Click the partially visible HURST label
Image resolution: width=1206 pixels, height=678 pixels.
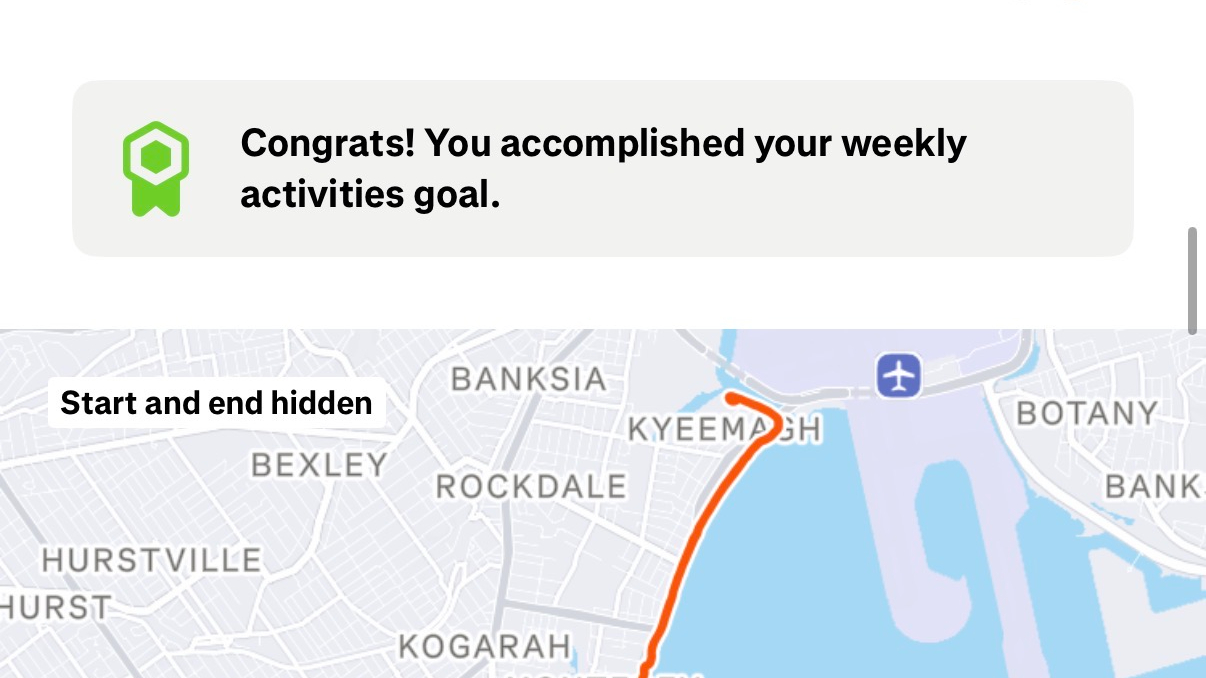[55, 607]
